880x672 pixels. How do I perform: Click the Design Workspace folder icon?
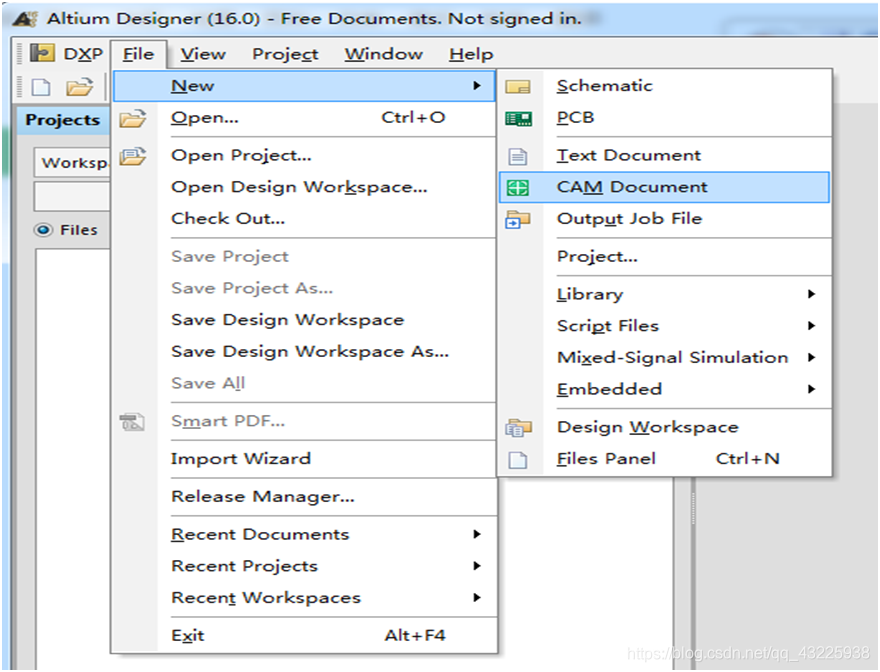[x=518, y=428]
